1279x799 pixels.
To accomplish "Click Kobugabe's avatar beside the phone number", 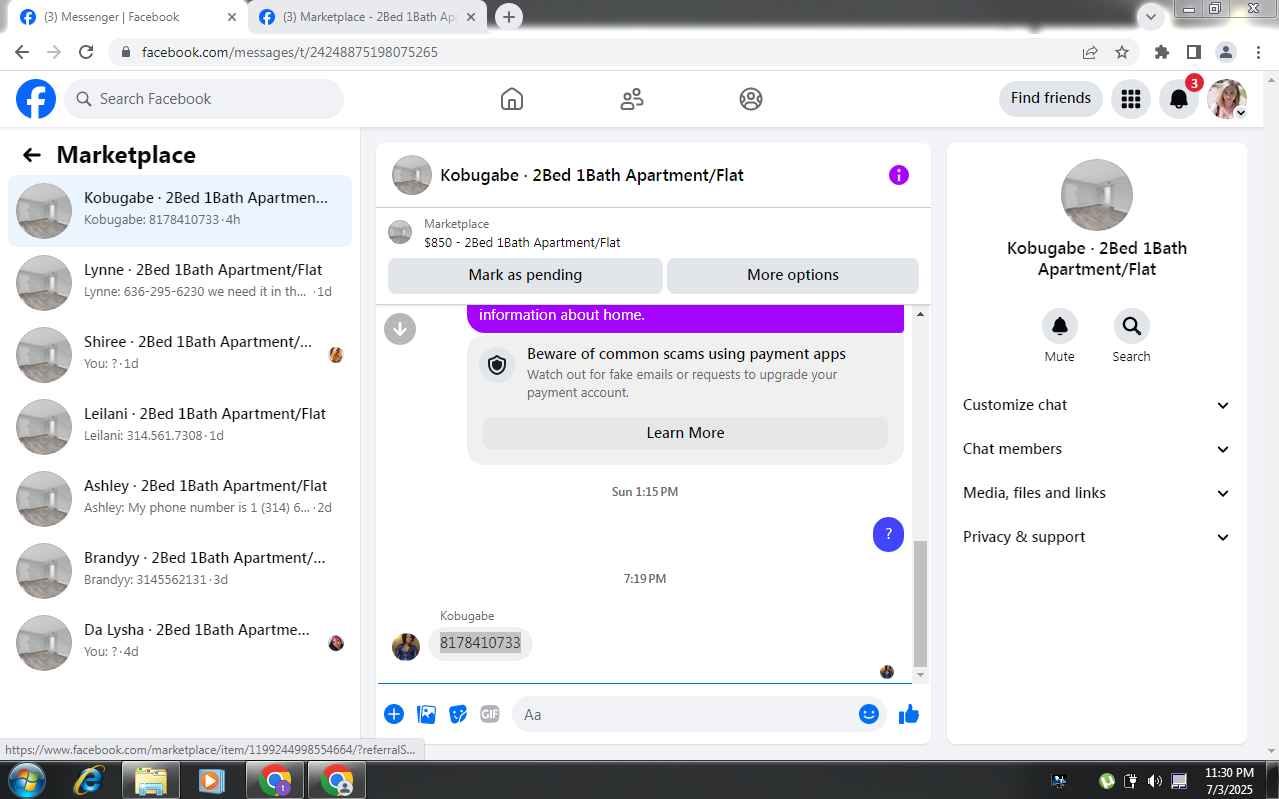I will 406,647.
